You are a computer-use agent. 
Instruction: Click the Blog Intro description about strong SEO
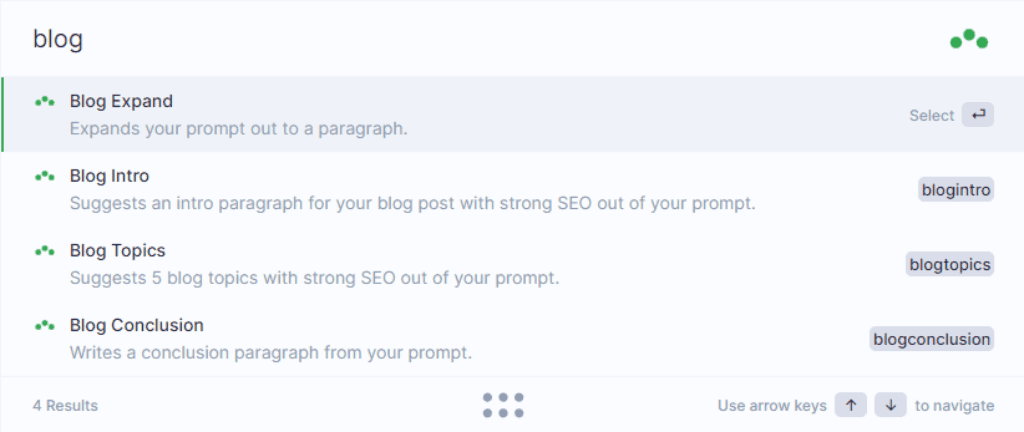(413, 204)
